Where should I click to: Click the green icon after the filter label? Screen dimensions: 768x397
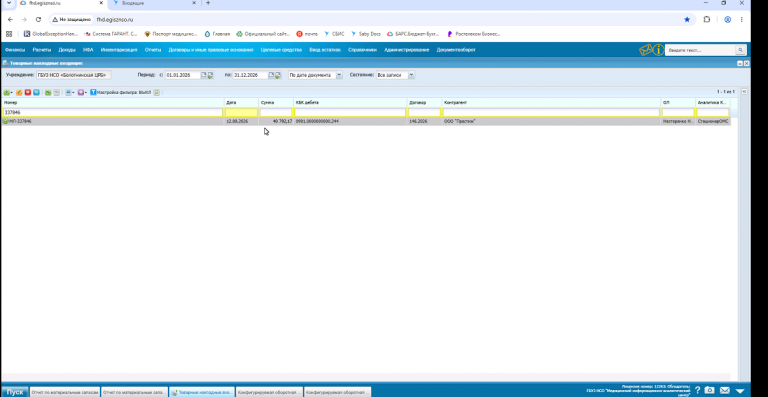(156, 92)
